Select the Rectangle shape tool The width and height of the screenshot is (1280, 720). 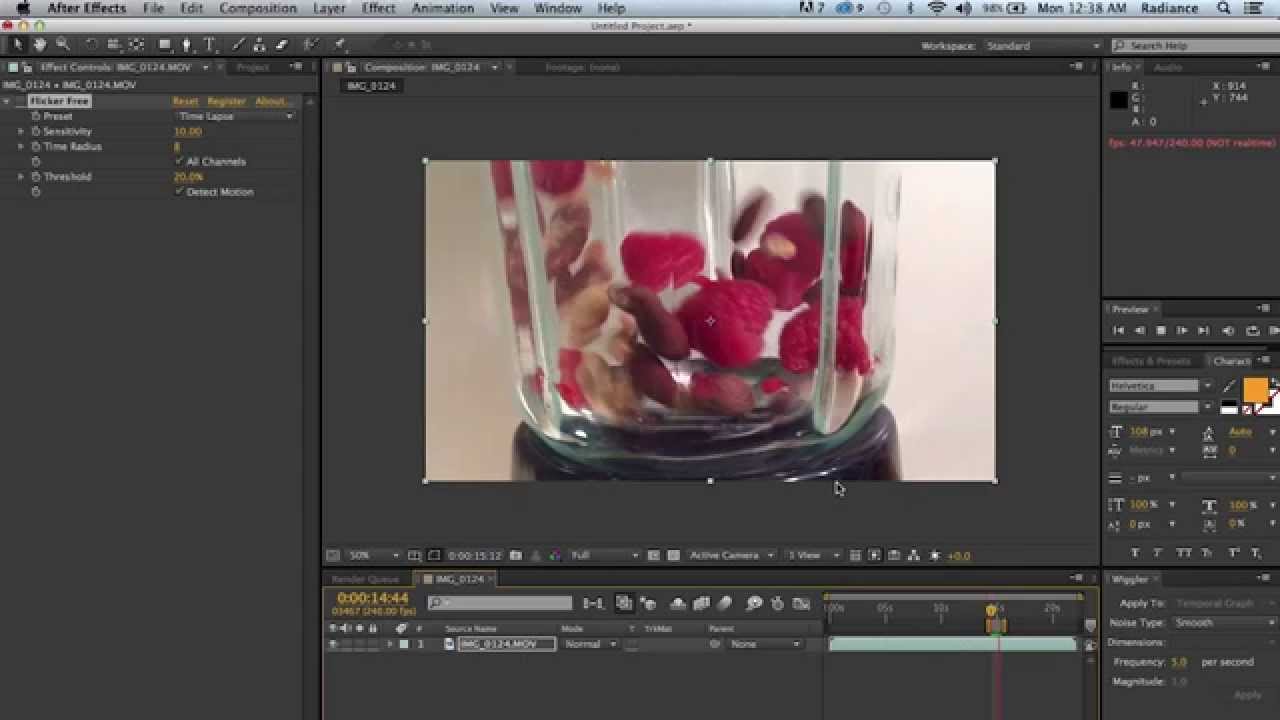165,45
